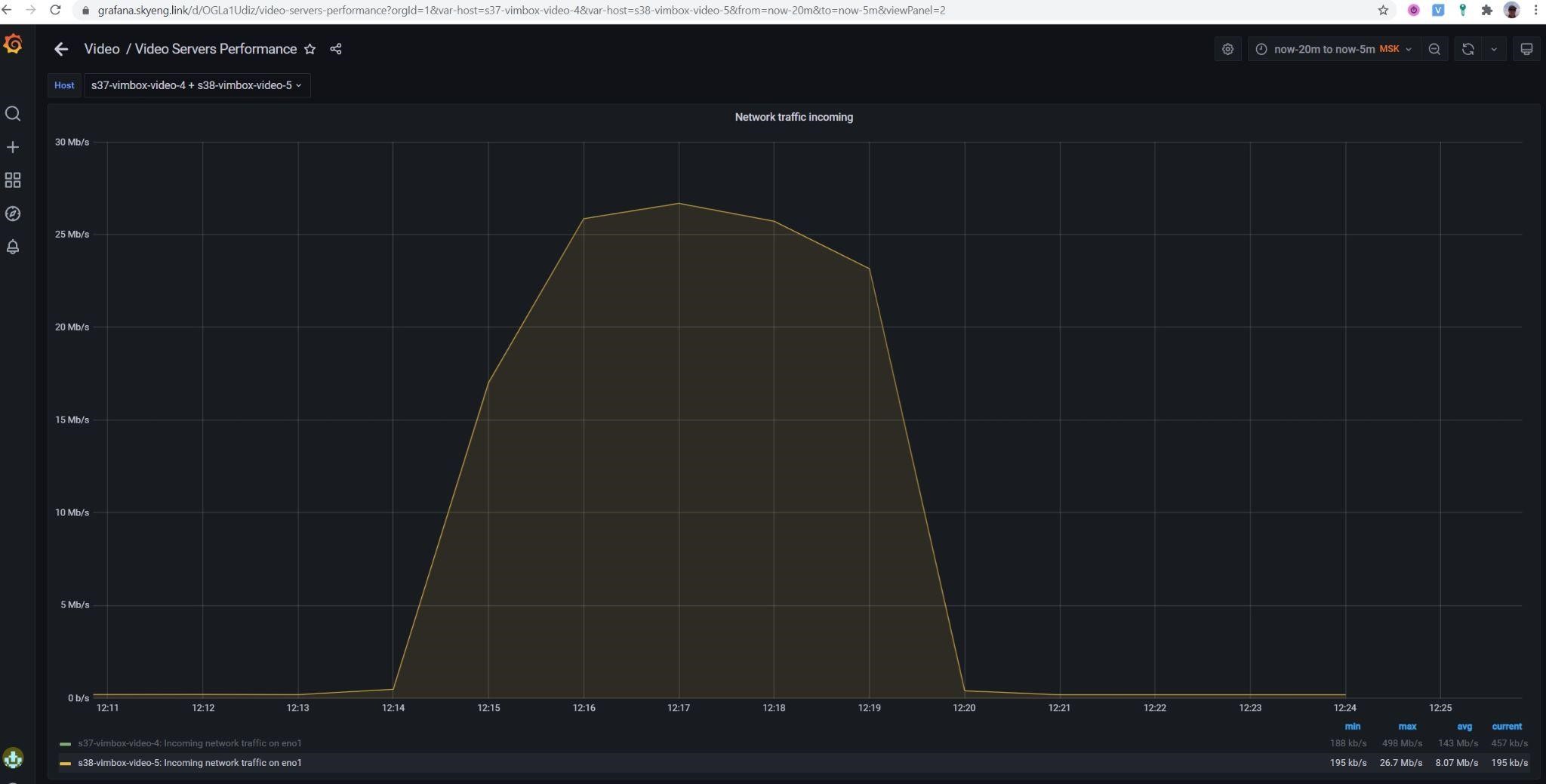Open the search dashboards icon
This screenshot has width=1546, height=784.
pos(13,114)
